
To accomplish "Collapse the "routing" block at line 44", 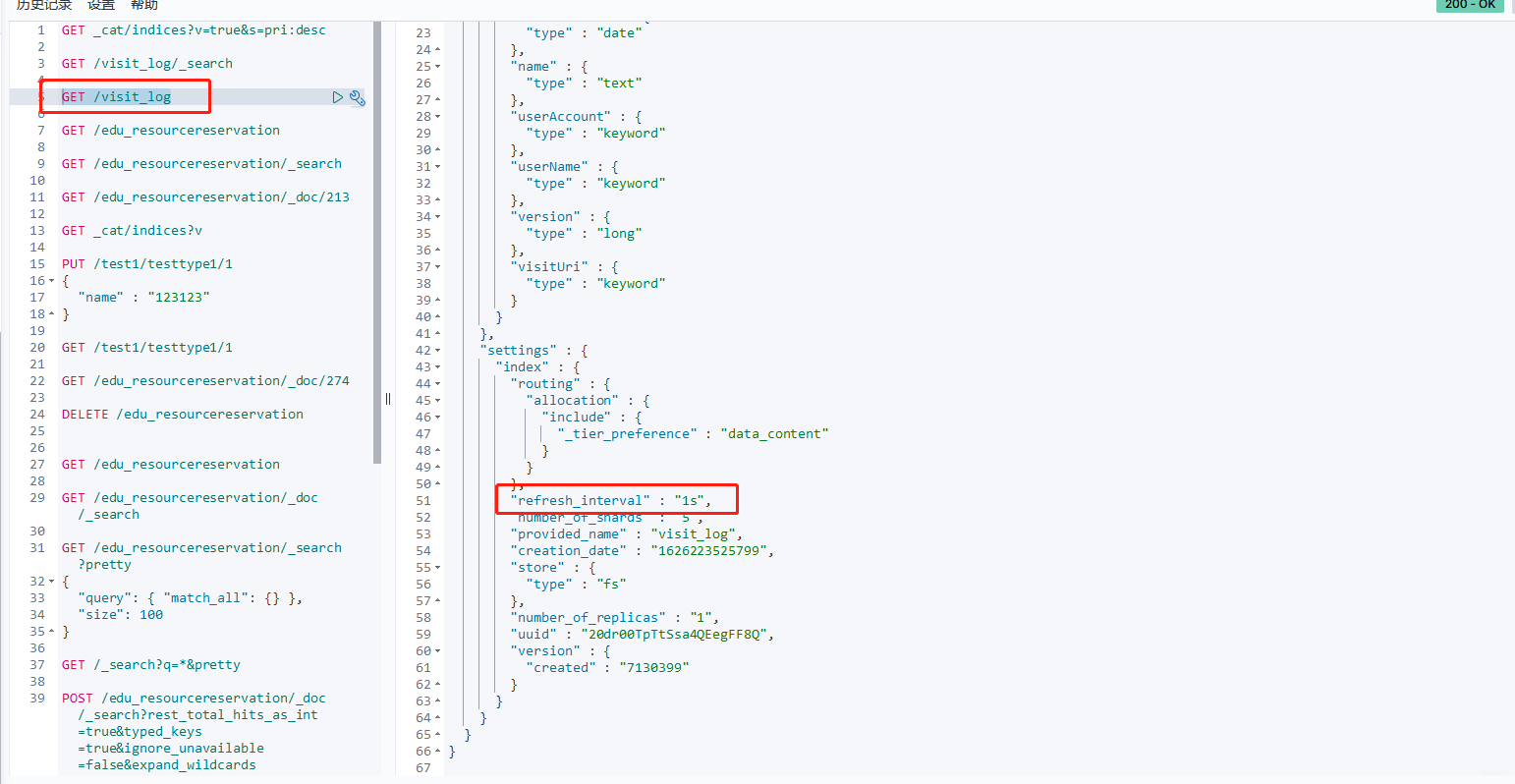I will point(438,384).
